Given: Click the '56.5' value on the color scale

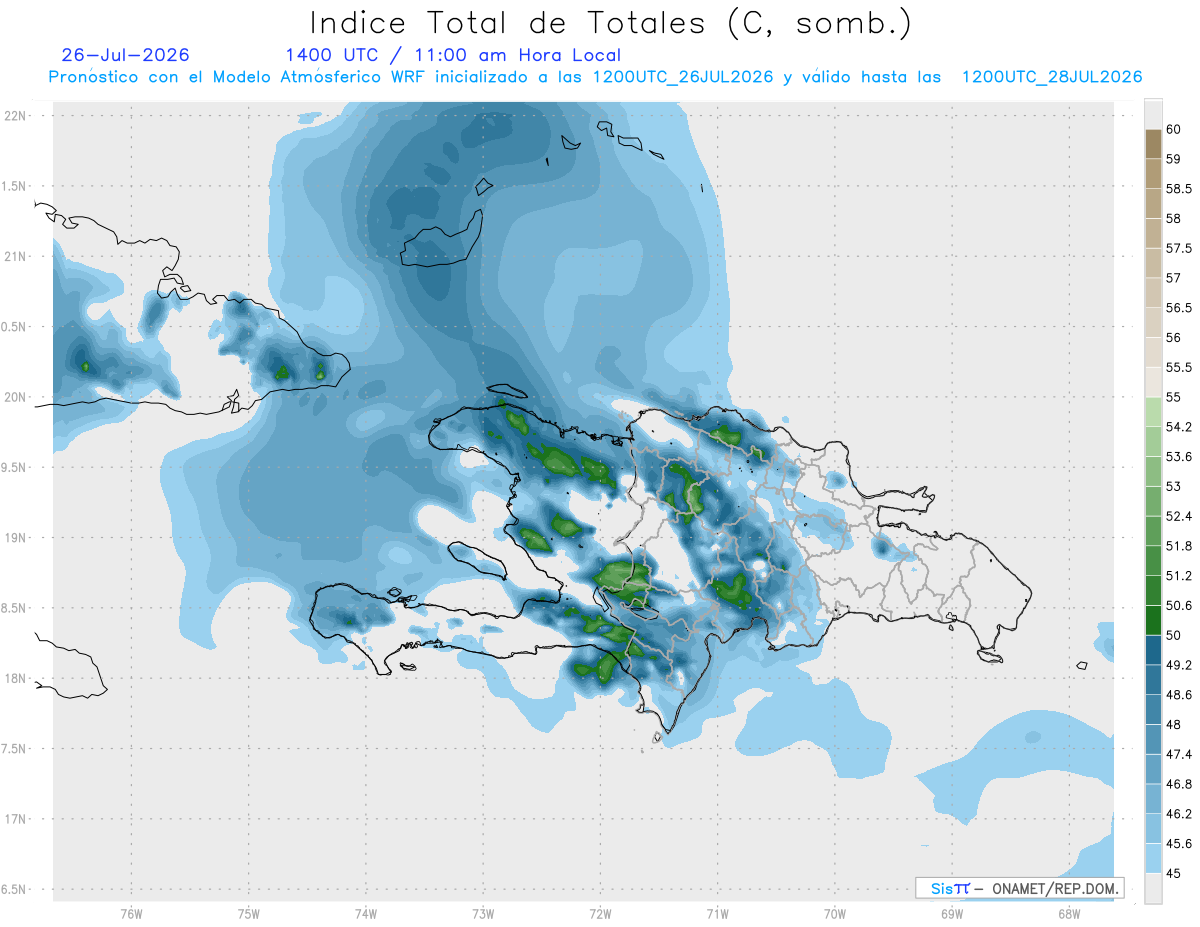Looking at the screenshot, I should (1179, 308).
